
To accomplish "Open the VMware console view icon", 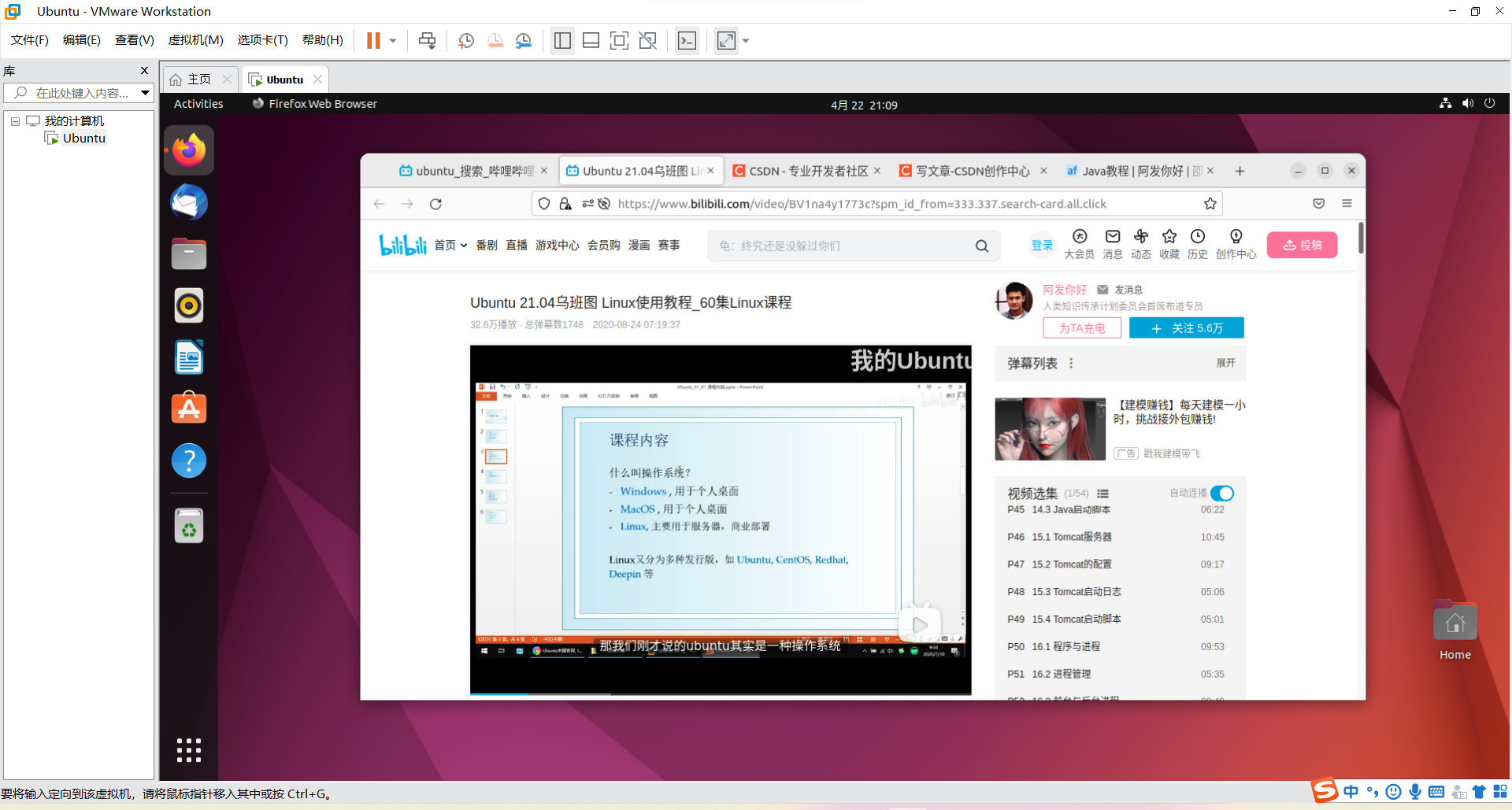I will (687, 40).
